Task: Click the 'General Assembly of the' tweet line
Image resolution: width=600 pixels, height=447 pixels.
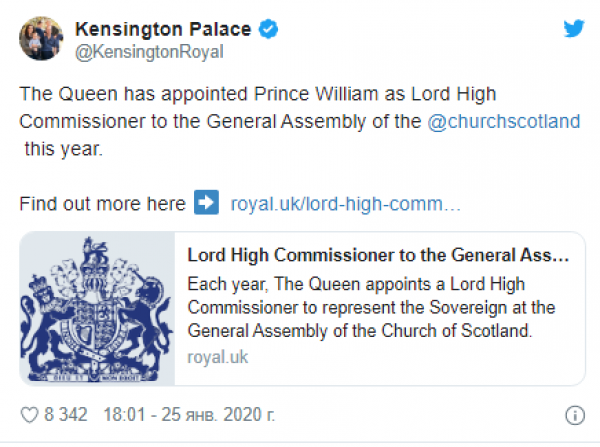Action: click(314, 122)
